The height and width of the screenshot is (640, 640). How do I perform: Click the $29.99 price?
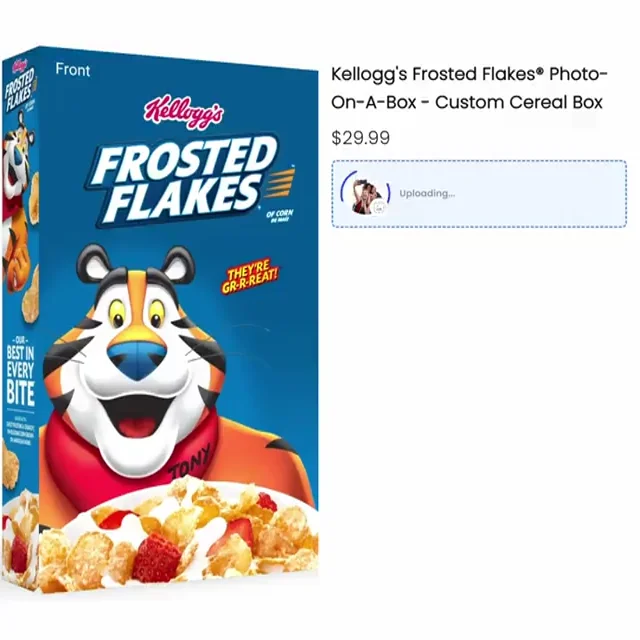tap(360, 138)
